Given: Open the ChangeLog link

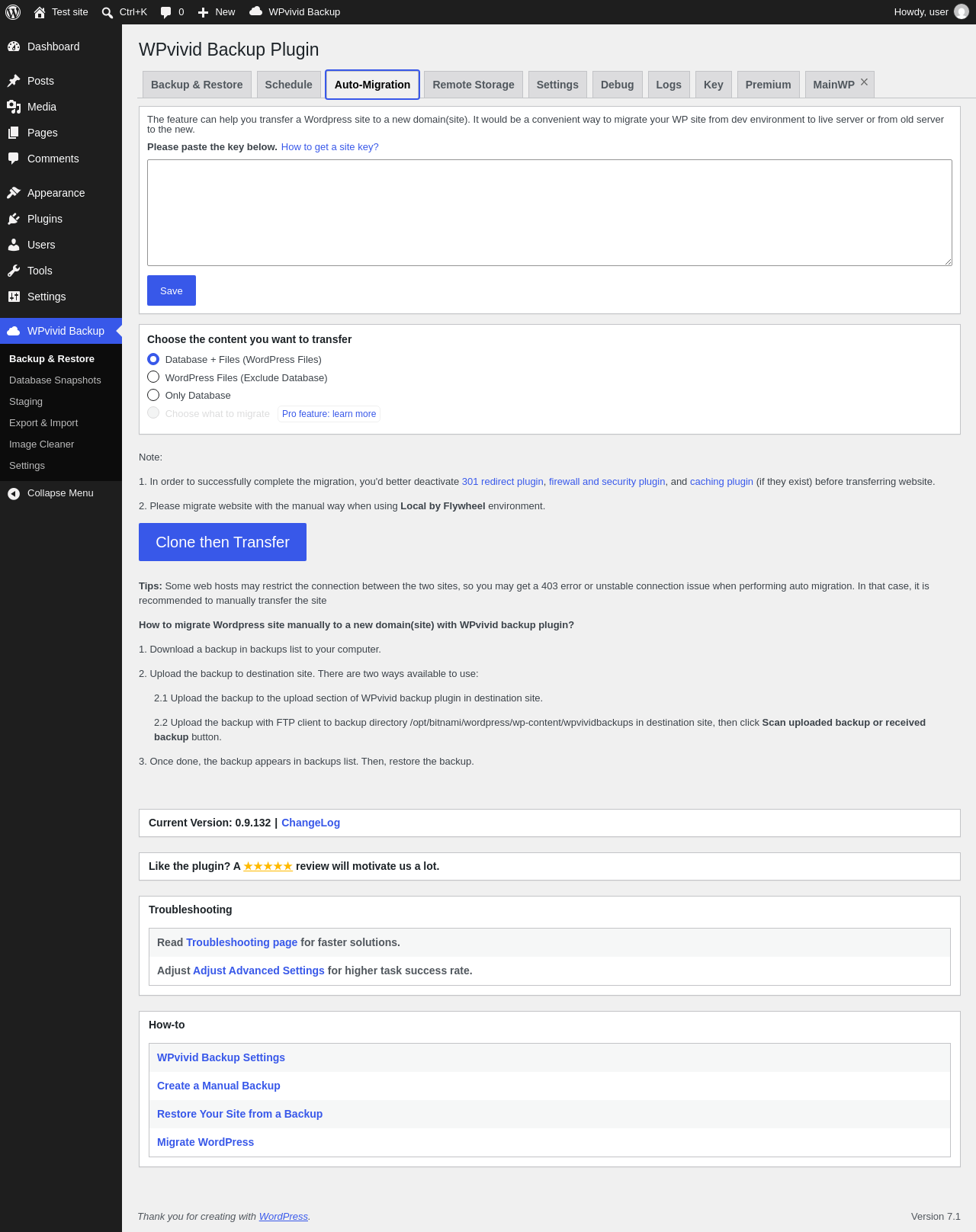Looking at the screenshot, I should [x=310, y=823].
